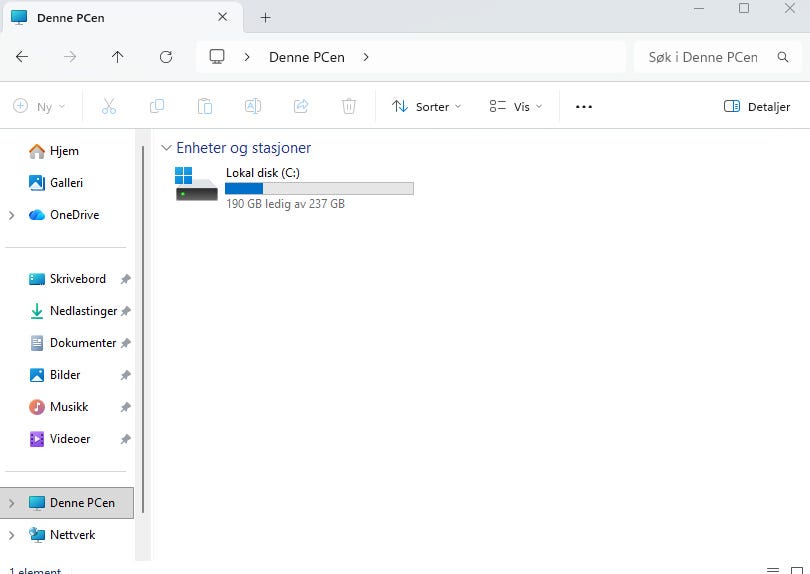Viewport: 810px width, 574px height.
Task: Click the Lokal disk (C:) name label
Action: 263,173
